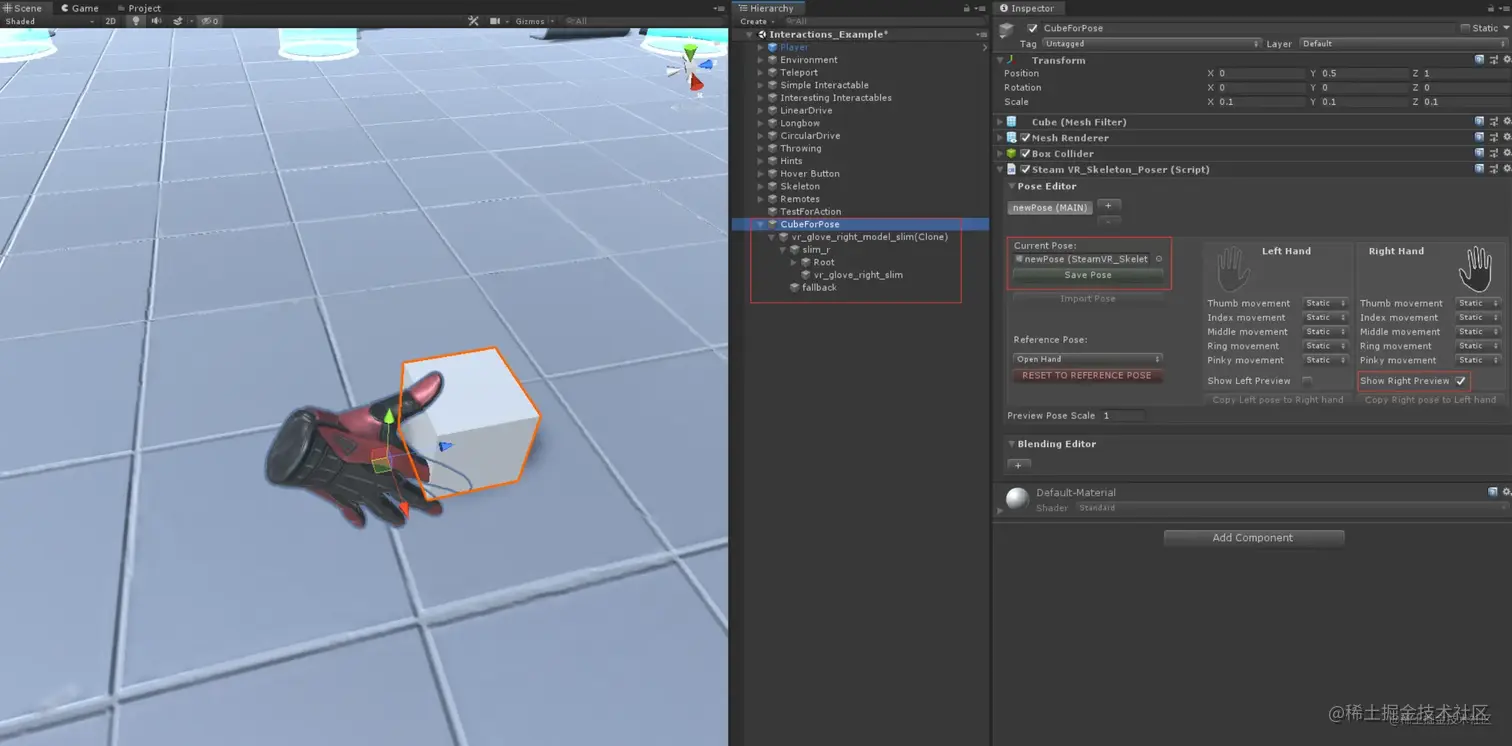Toggle CubeForPose active checkbox

tap(1033, 28)
